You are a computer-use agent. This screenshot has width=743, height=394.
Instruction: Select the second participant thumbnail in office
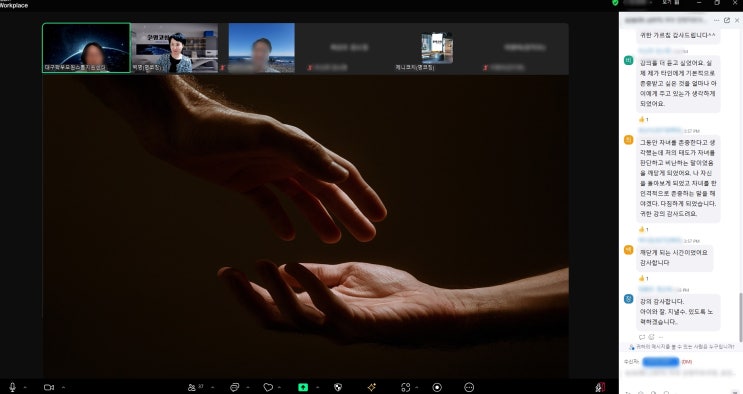click(174, 48)
